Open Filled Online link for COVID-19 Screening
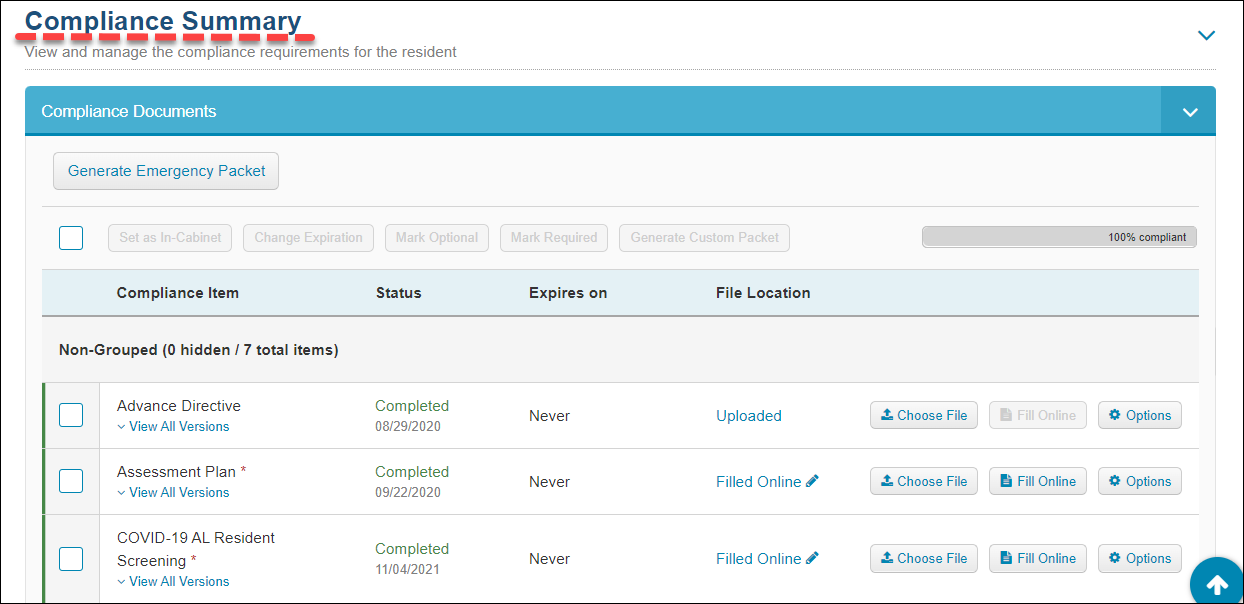 [x=758, y=558]
